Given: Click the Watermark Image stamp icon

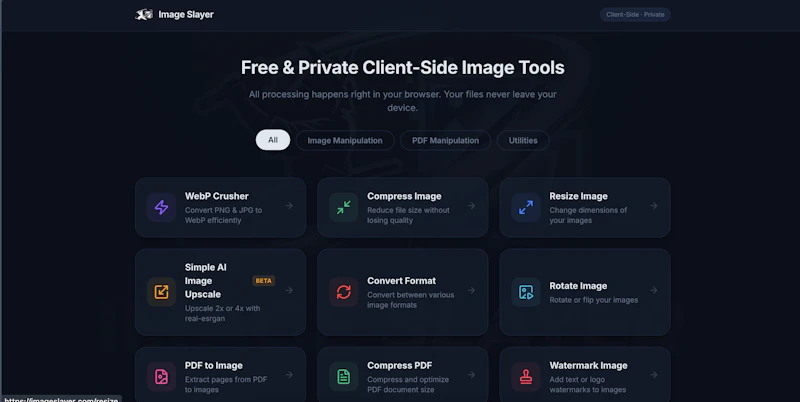Looking at the screenshot, I should 526,376.
